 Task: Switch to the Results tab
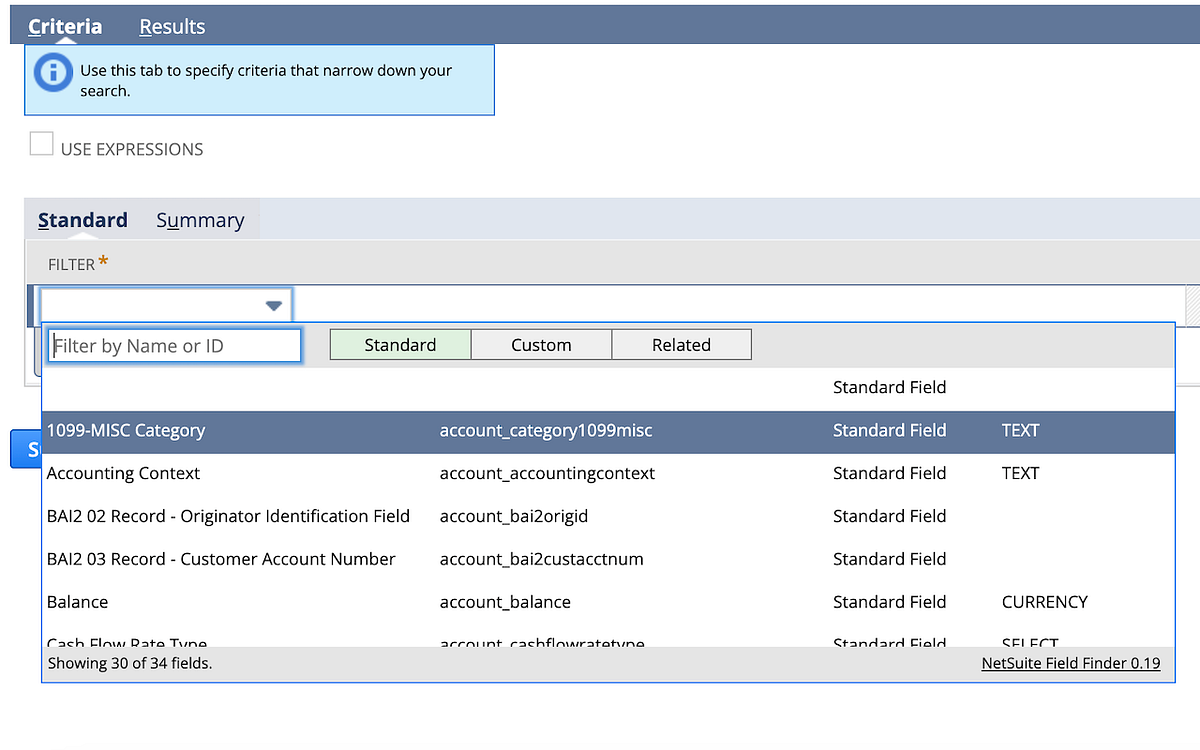click(171, 27)
